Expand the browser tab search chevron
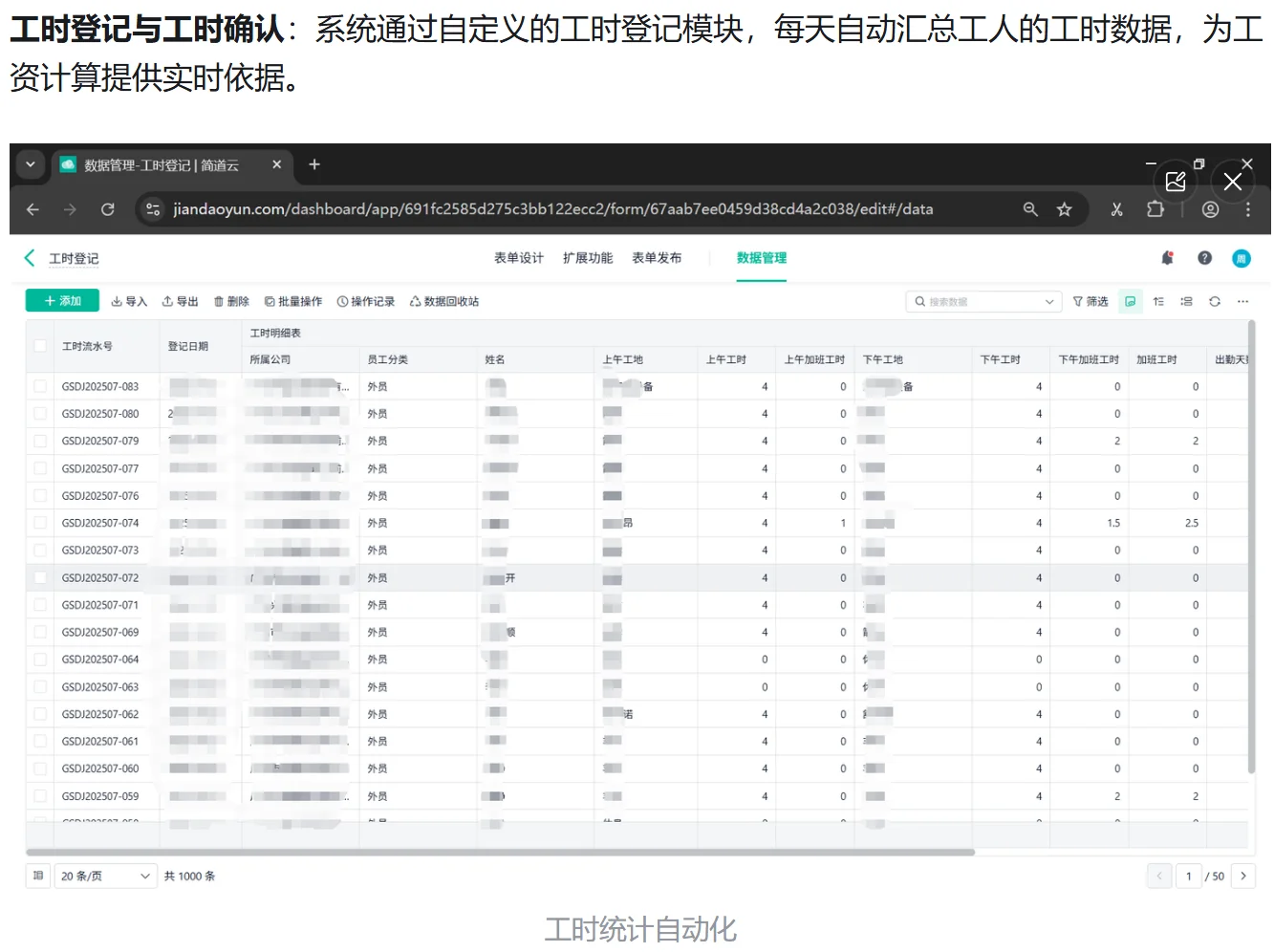This screenshot has height=952, width=1274. 30,164
